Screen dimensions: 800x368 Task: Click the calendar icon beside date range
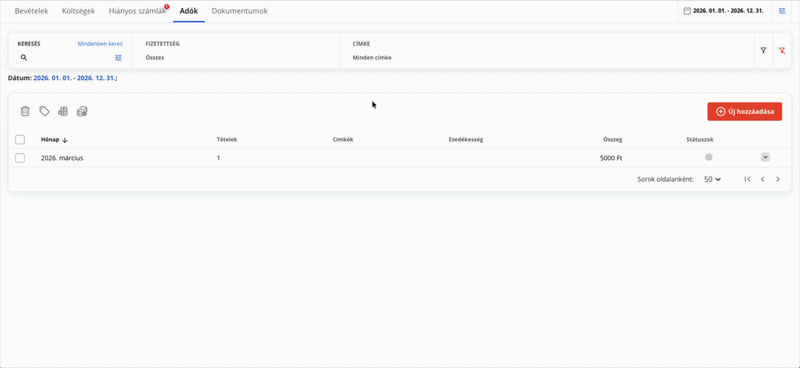click(687, 11)
